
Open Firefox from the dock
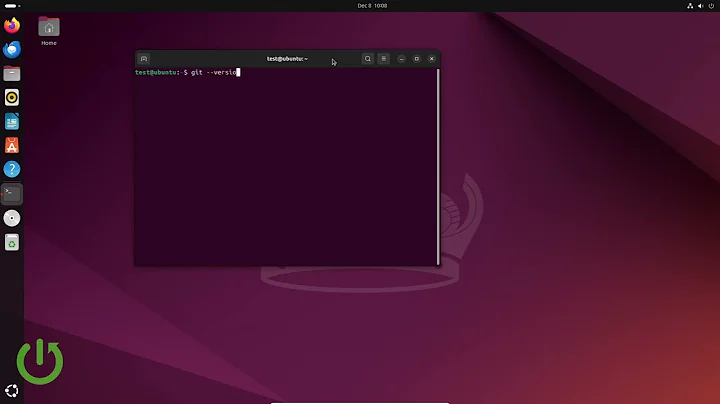[12, 25]
